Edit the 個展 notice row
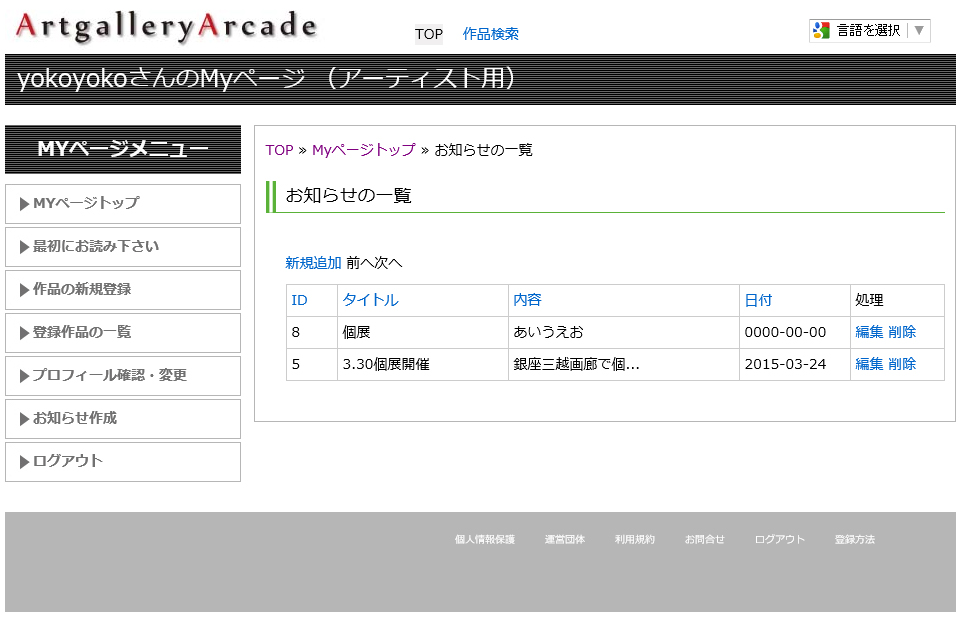Viewport: 960px width, 620px height. tap(869, 332)
